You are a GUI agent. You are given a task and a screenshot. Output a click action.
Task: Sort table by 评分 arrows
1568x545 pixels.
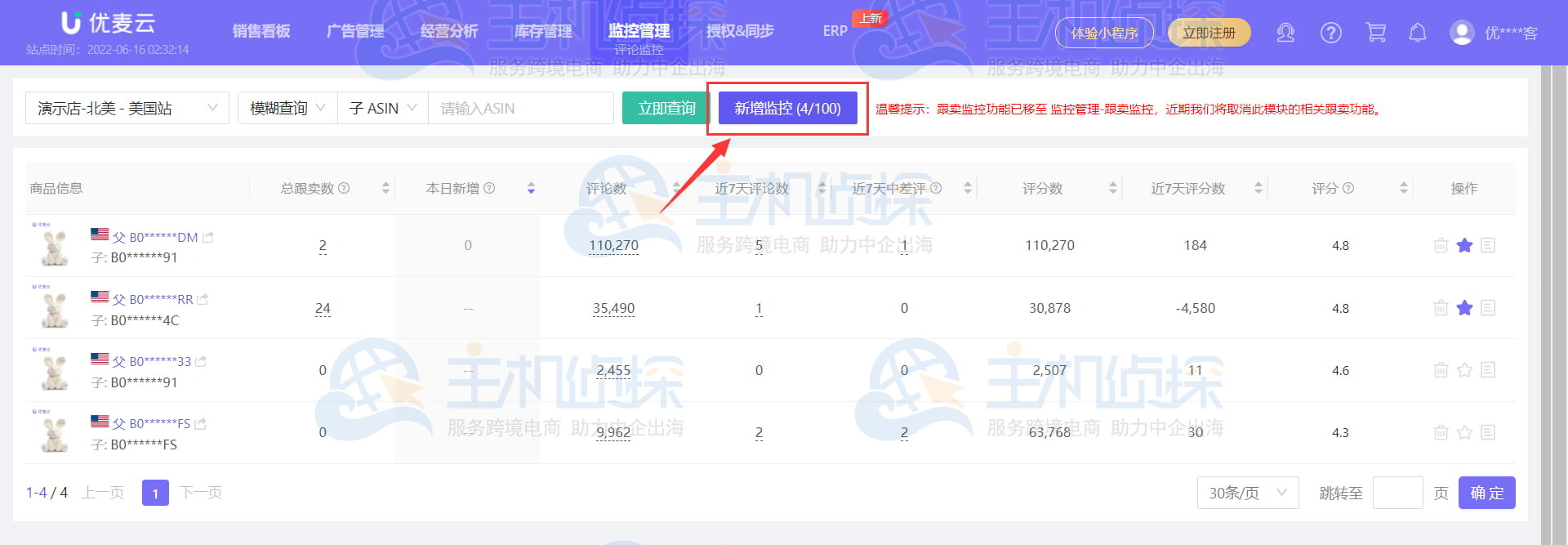1404,188
